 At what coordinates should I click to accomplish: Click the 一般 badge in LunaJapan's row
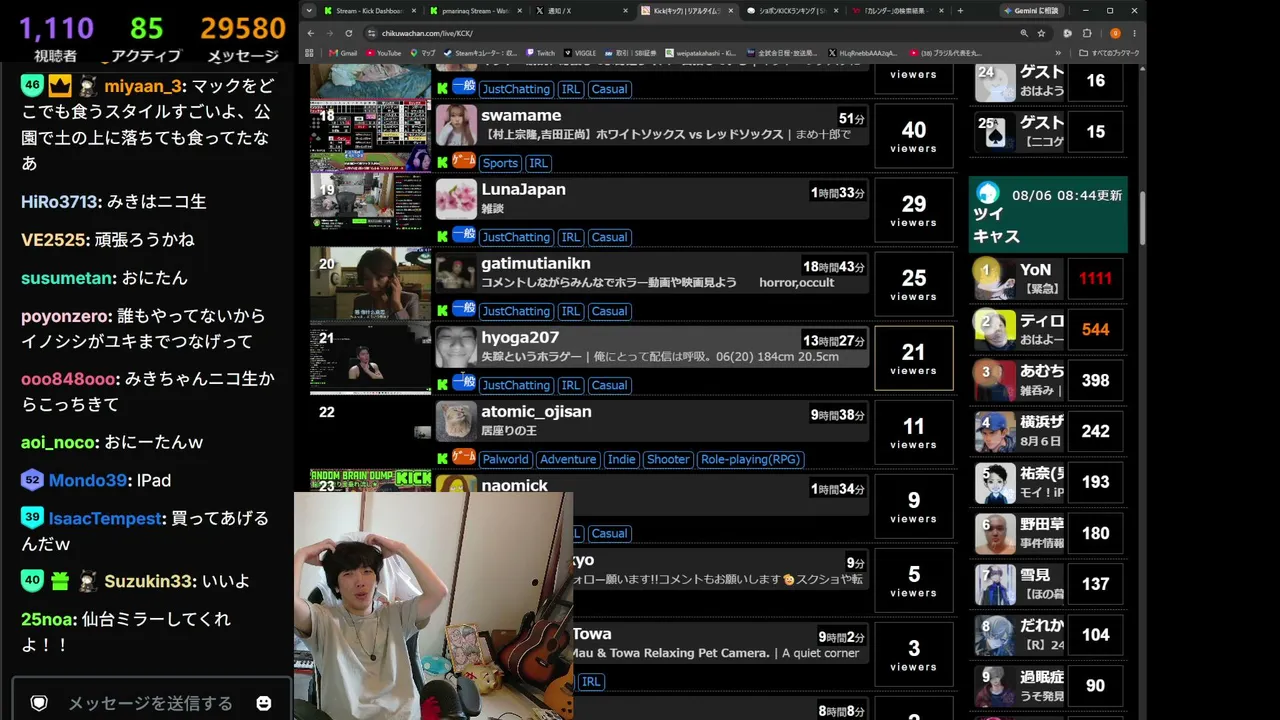pyautogui.click(x=463, y=235)
